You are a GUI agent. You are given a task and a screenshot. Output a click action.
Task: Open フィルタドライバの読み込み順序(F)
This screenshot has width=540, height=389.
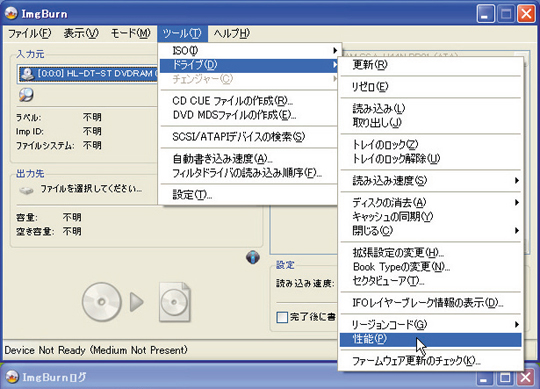click(249, 173)
